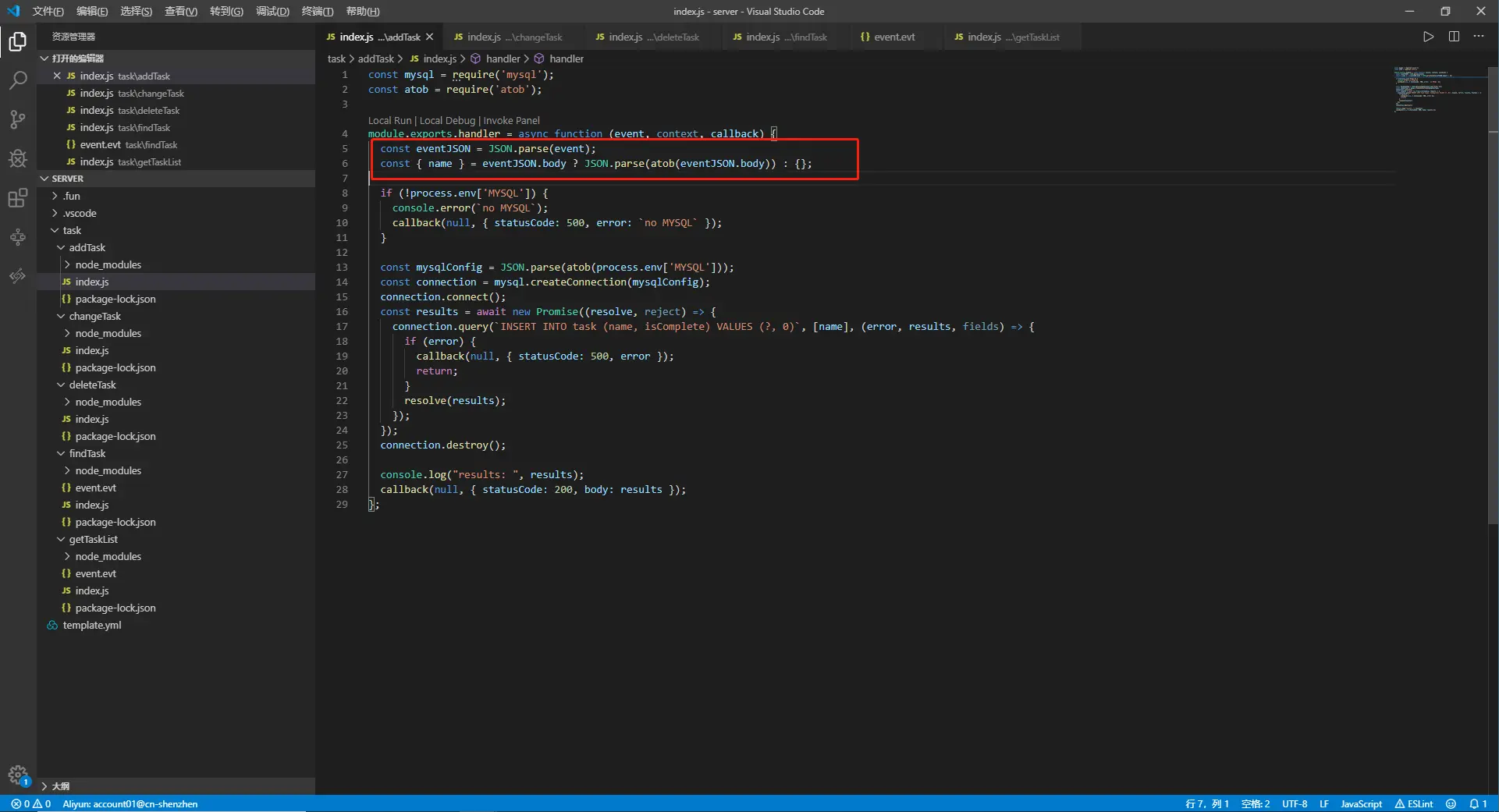Viewport: 1499px width, 812px height.
Task: Click the Split Editor icon
Action: click(x=1454, y=37)
